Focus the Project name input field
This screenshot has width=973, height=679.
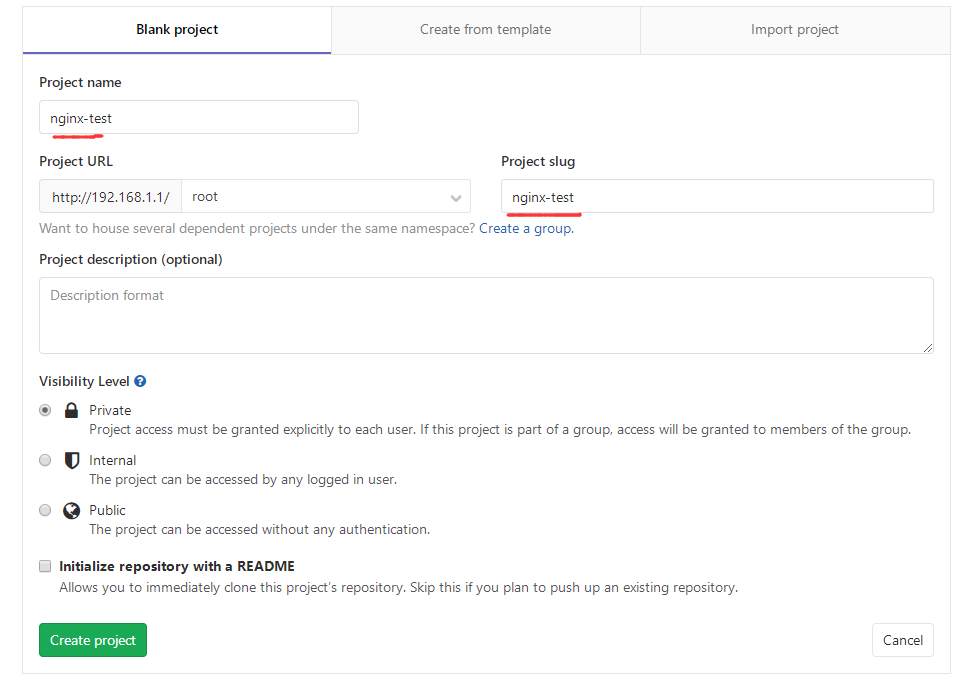[x=199, y=117]
